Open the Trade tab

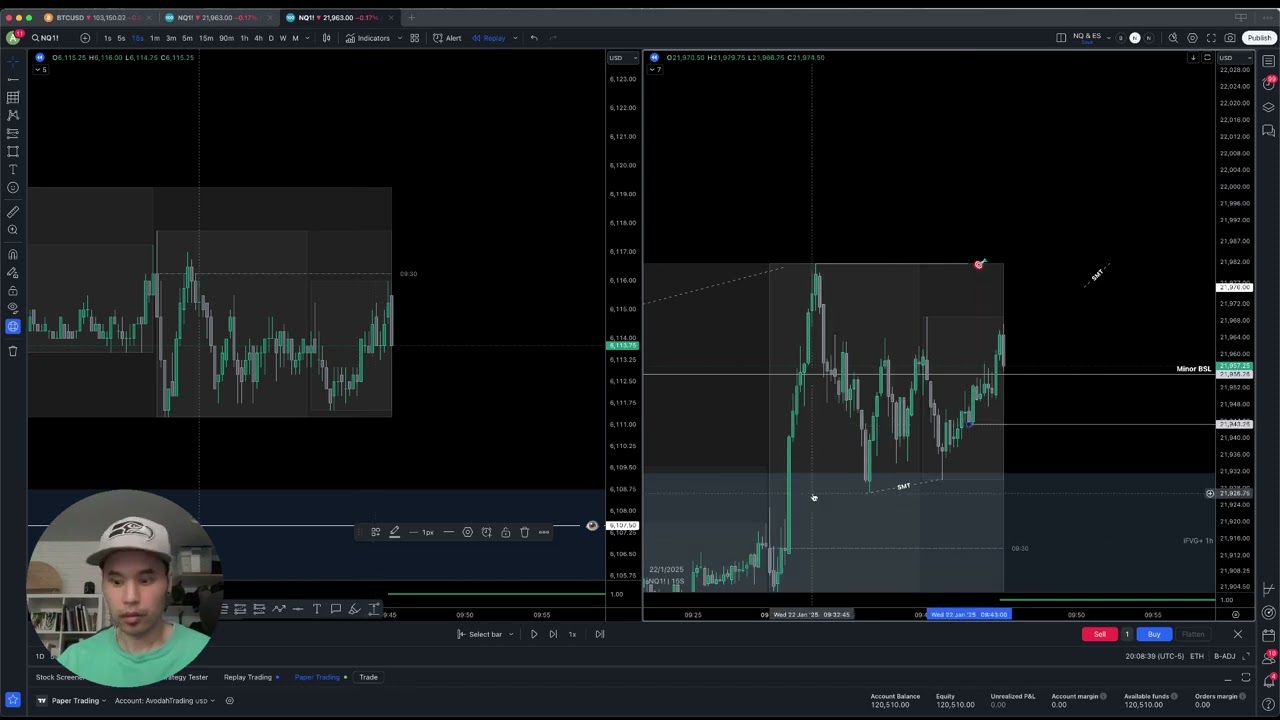click(x=368, y=677)
